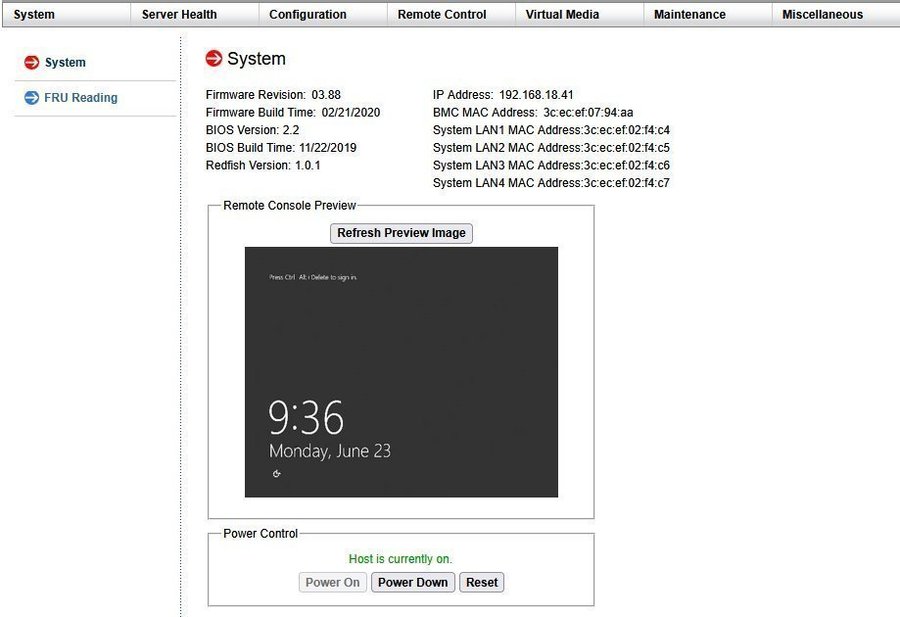
Task: Click the Firmware Revision 03.88 text
Action: (x=273, y=95)
